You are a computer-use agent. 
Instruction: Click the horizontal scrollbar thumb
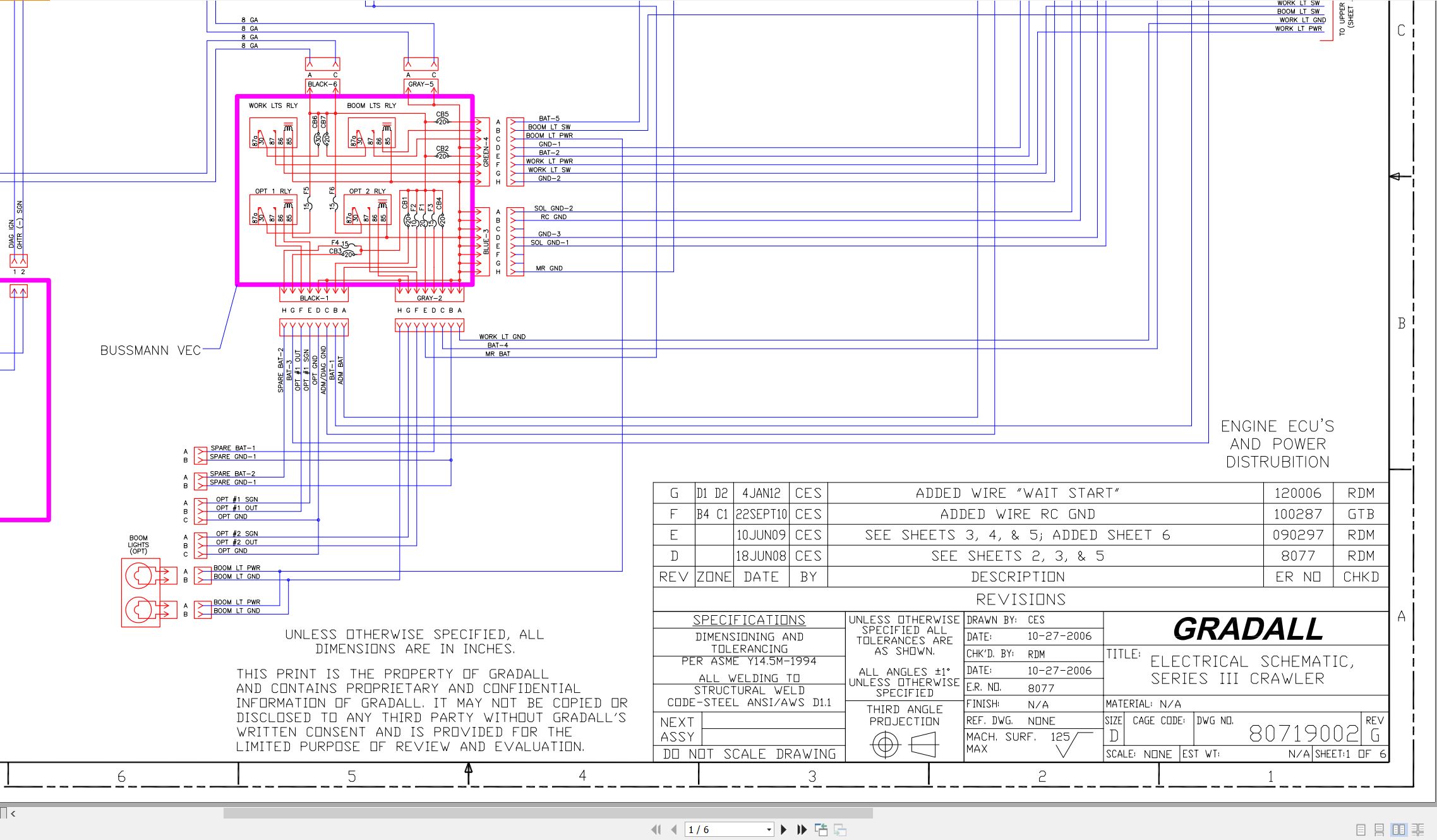pyautogui.click(x=548, y=813)
